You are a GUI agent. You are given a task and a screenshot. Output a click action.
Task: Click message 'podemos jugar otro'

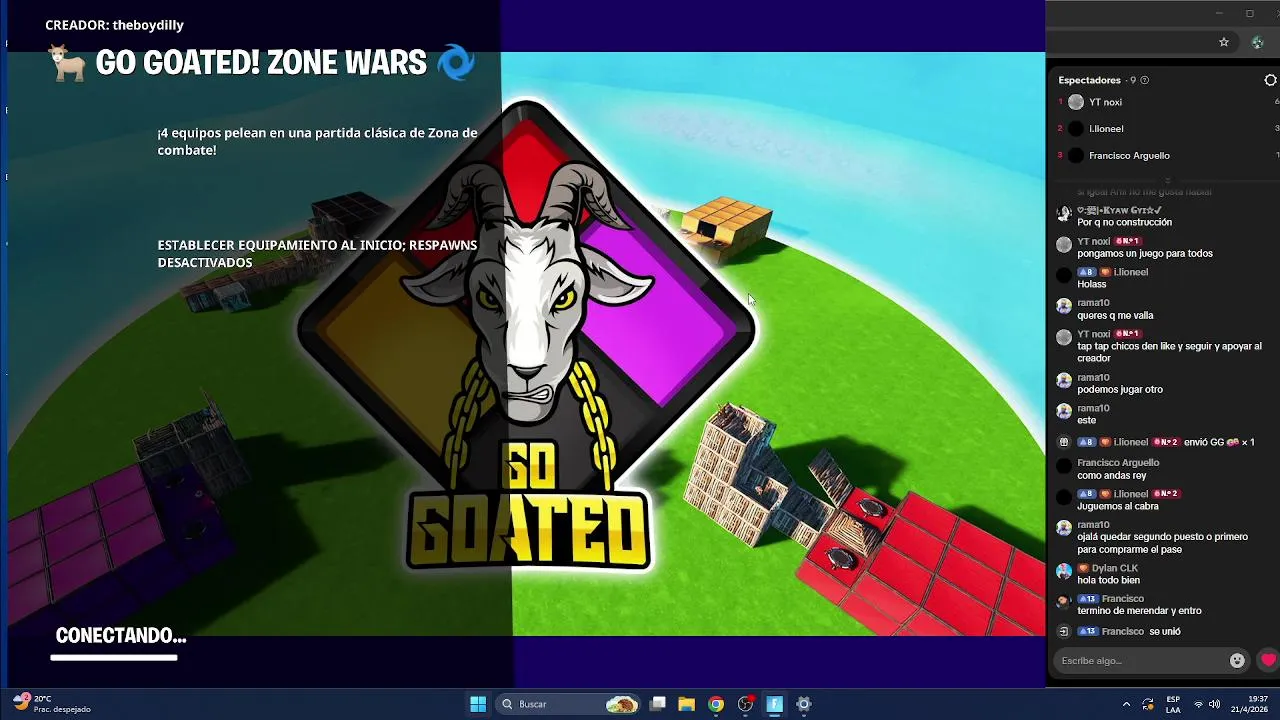(x=1120, y=389)
